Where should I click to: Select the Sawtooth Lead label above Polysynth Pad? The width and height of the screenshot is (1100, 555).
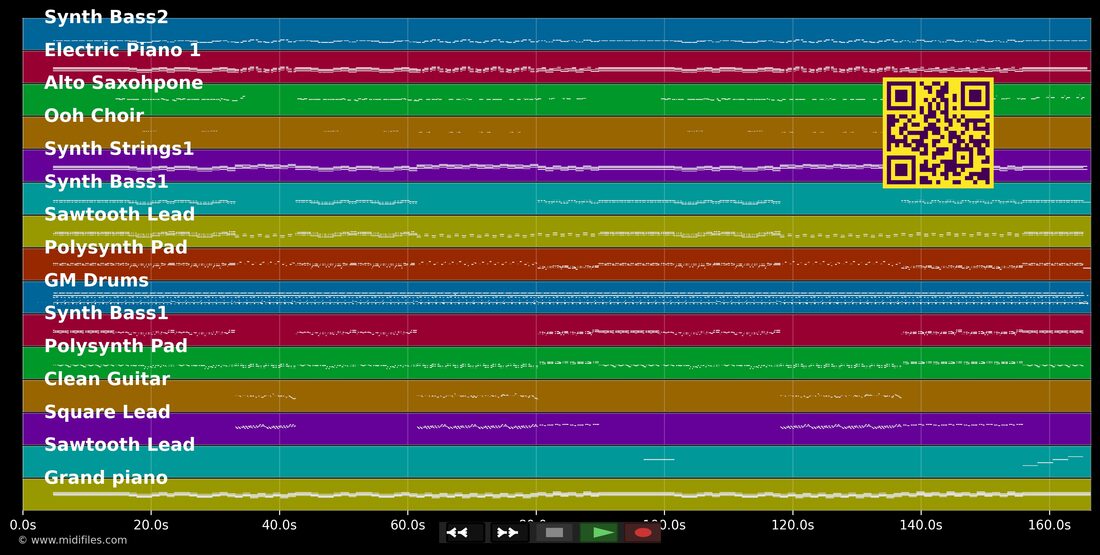119,214
